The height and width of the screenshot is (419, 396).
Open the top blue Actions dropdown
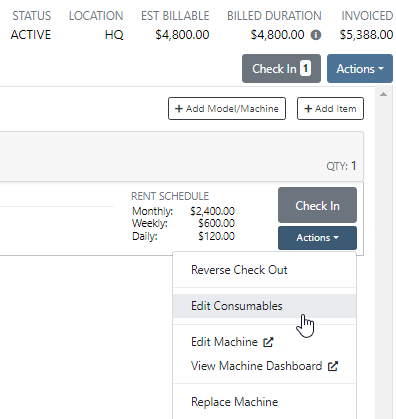point(360,69)
